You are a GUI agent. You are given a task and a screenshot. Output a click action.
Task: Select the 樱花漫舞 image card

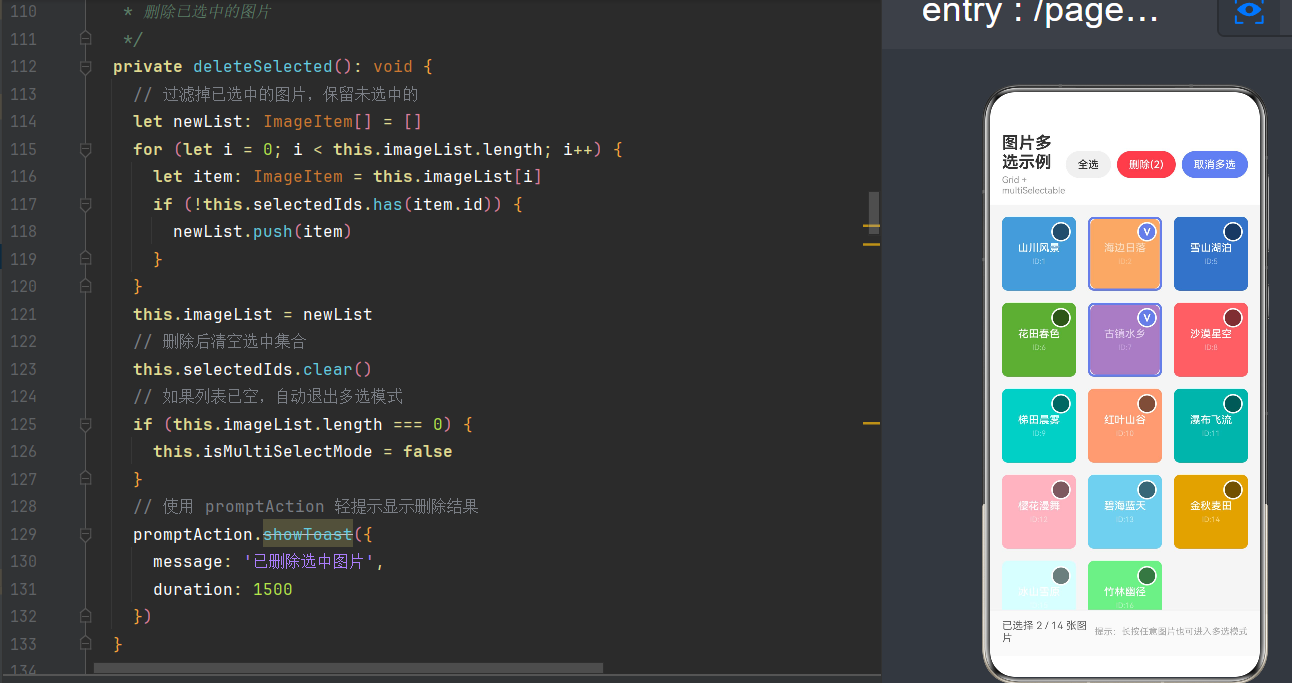[x=1039, y=512]
